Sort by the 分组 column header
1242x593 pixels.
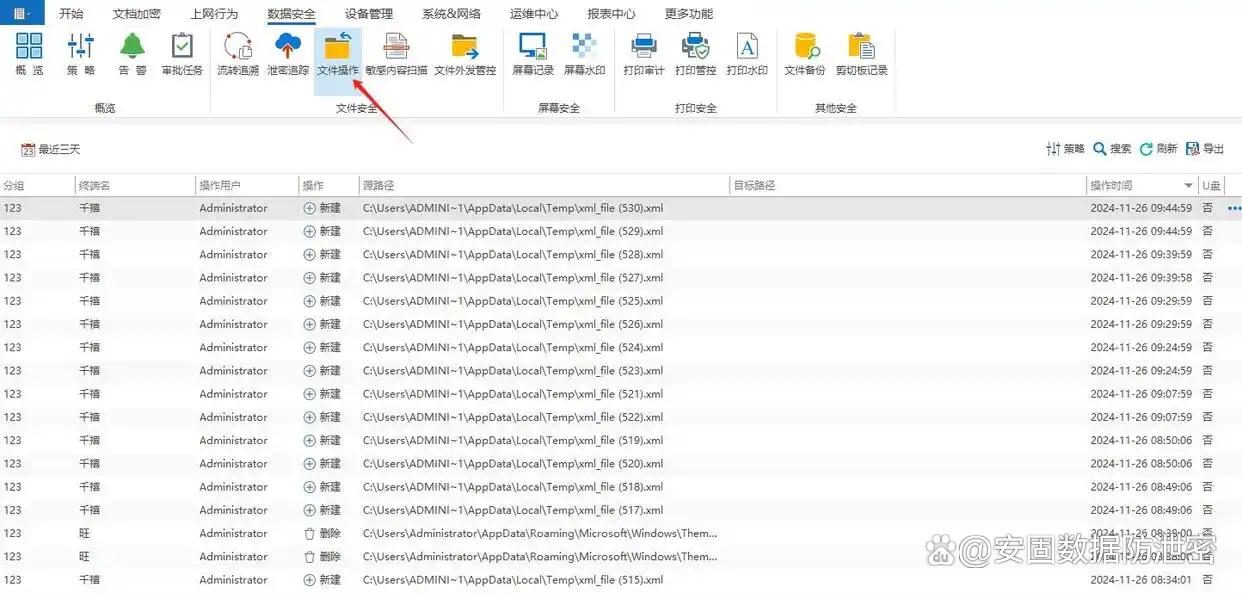[37, 186]
